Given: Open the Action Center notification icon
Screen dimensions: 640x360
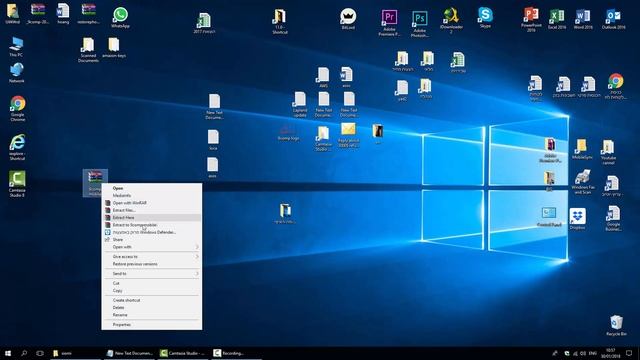Looking at the screenshot, I should pos(629,353).
